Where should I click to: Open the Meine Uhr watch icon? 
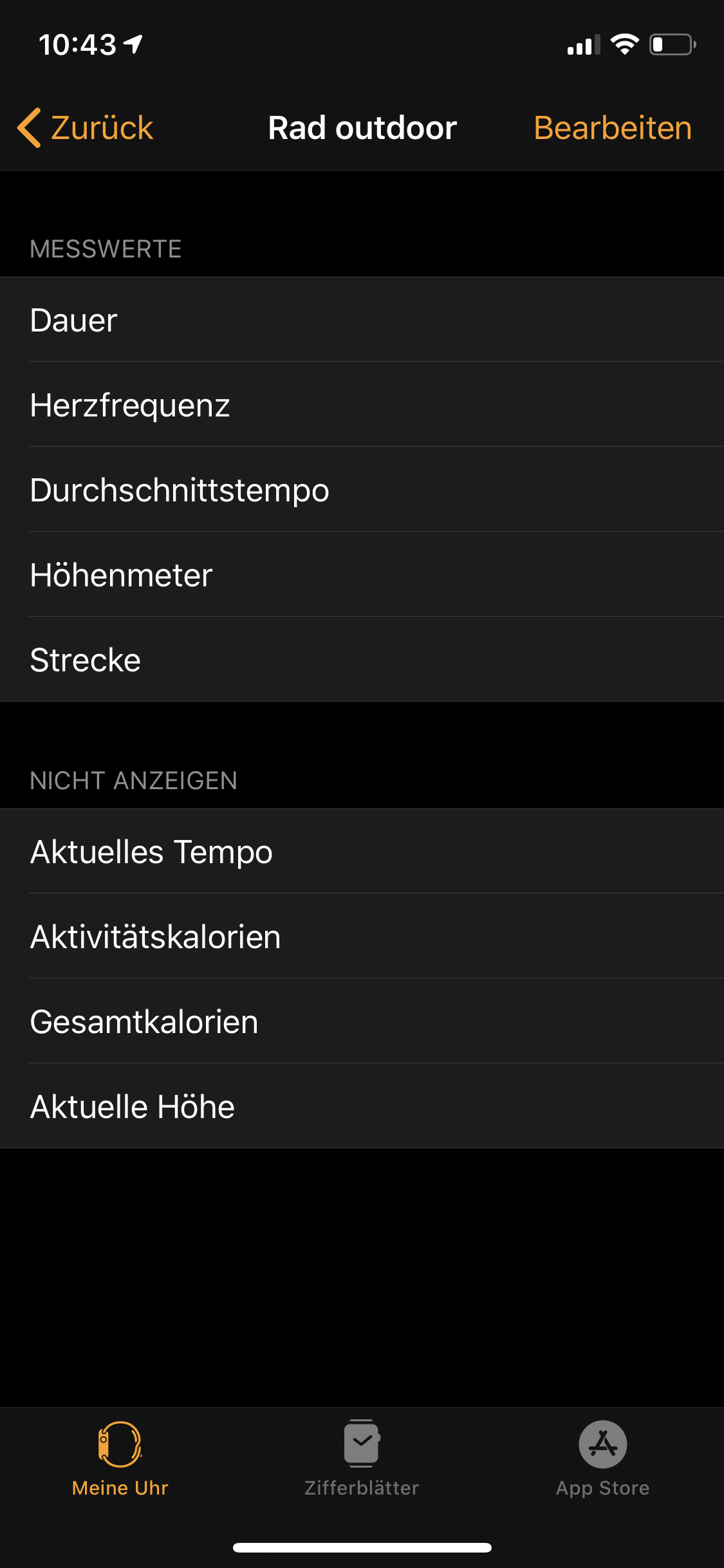tap(120, 1444)
